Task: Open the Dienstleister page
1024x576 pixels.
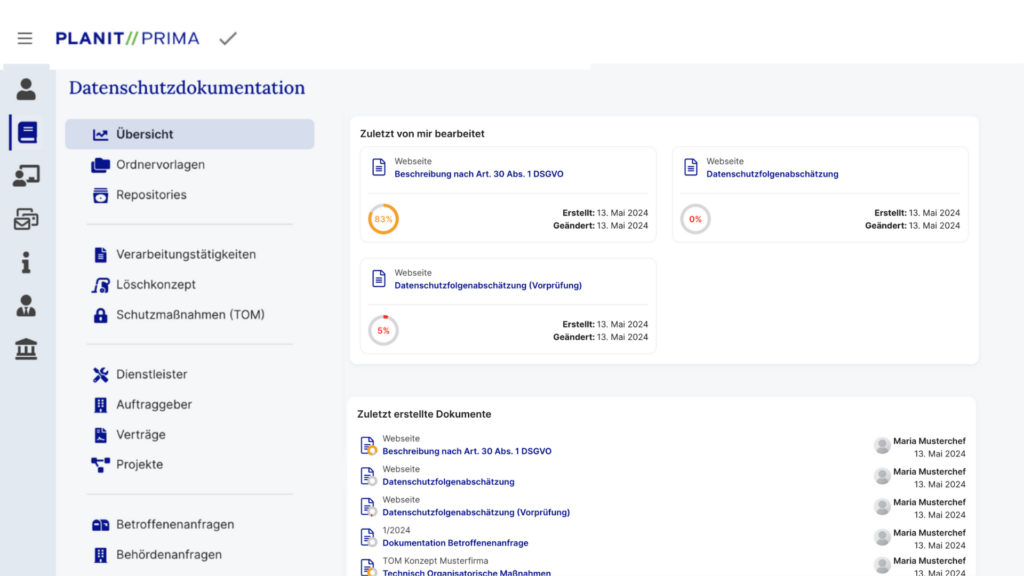Action: point(151,374)
